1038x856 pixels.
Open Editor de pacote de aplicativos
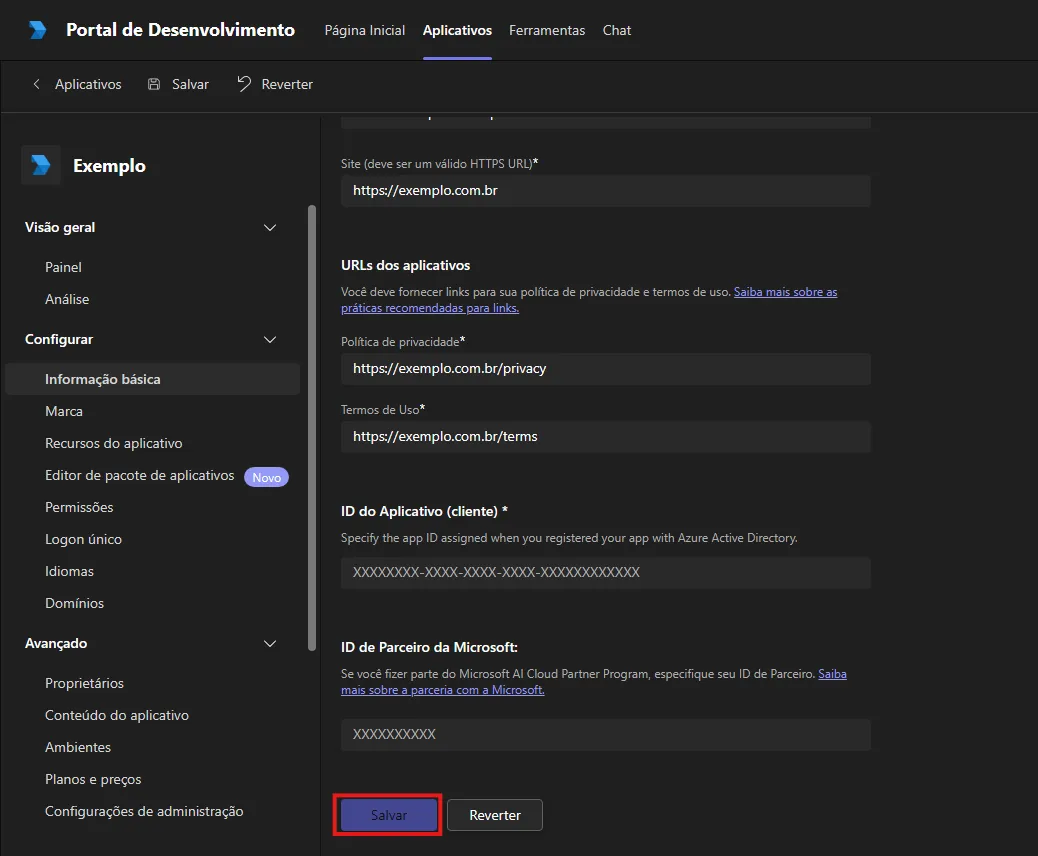pos(140,475)
